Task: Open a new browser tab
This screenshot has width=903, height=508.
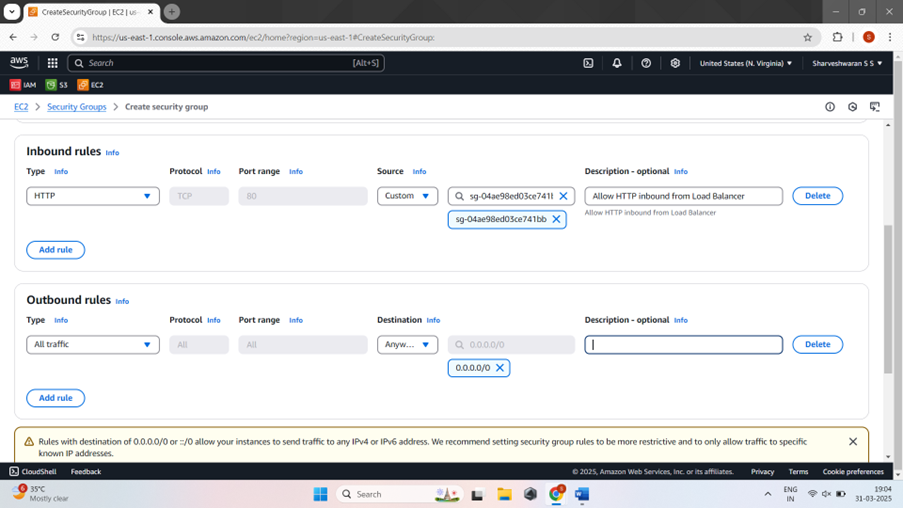Action: (x=172, y=12)
